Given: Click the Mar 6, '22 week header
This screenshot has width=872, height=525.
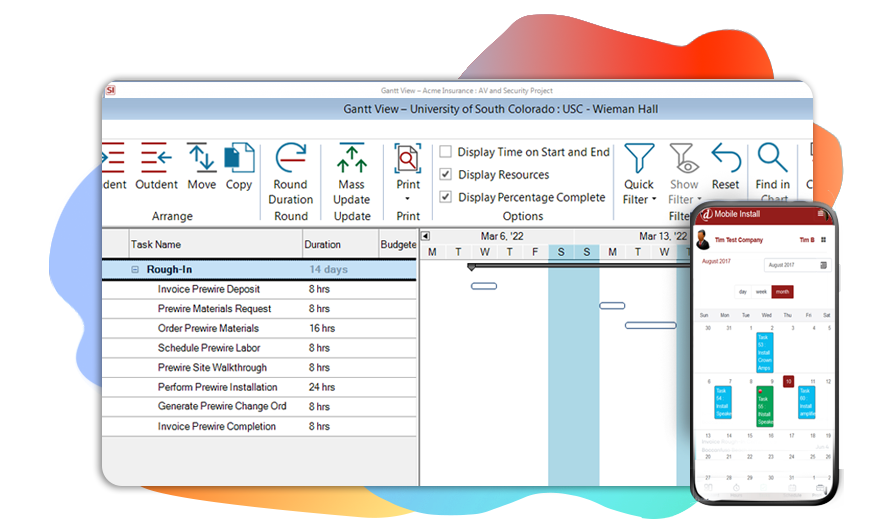Looking at the screenshot, I should [502, 236].
